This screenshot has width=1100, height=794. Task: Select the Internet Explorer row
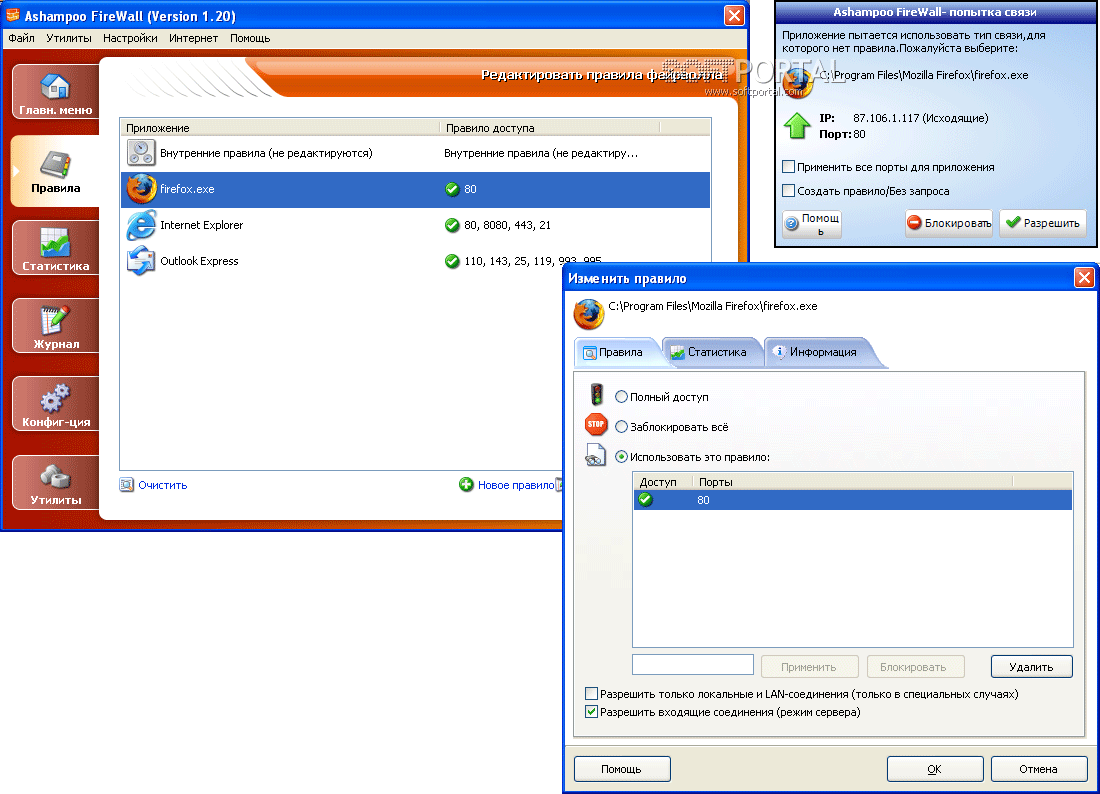(415, 225)
